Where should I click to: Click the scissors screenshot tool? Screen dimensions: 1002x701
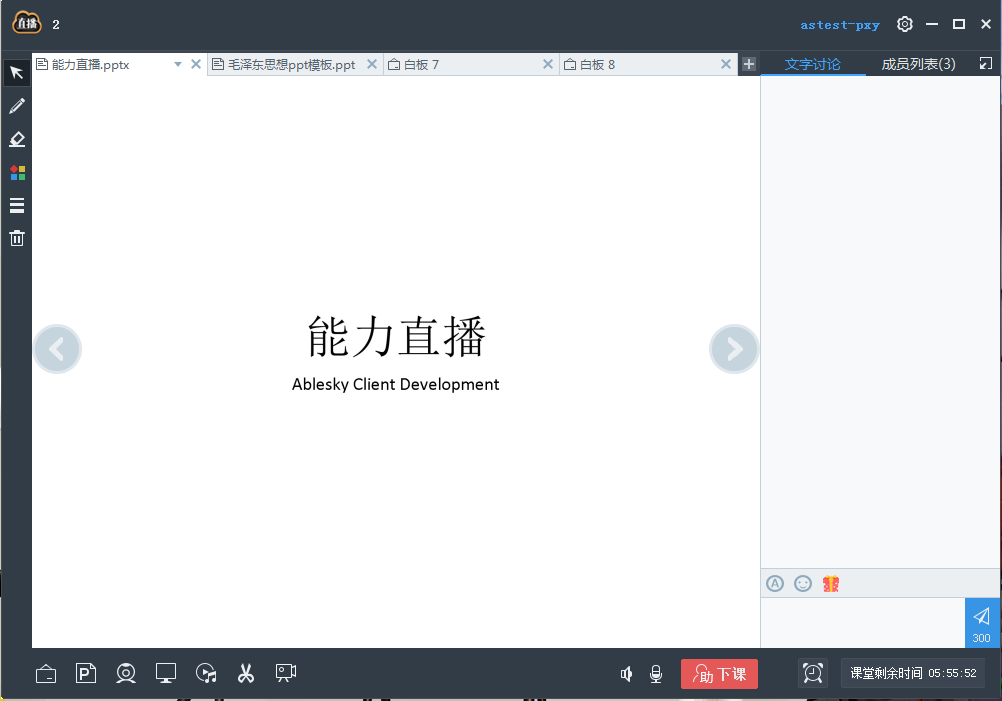pos(246,674)
